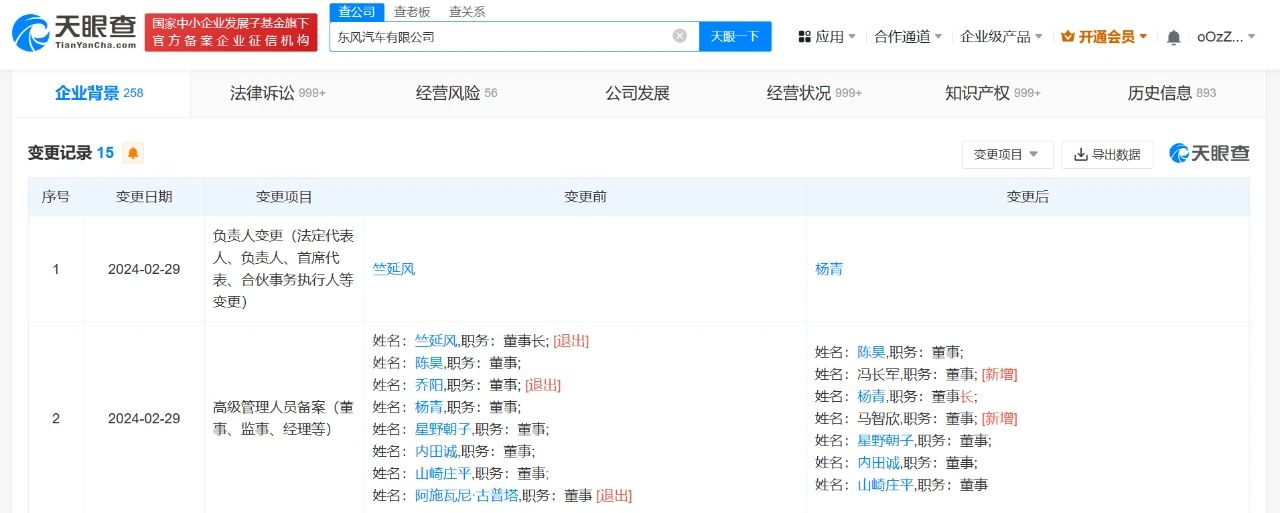The image size is (1280, 513).
Task: Click the 开通会员 membership menu
Action: [x=1104, y=37]
